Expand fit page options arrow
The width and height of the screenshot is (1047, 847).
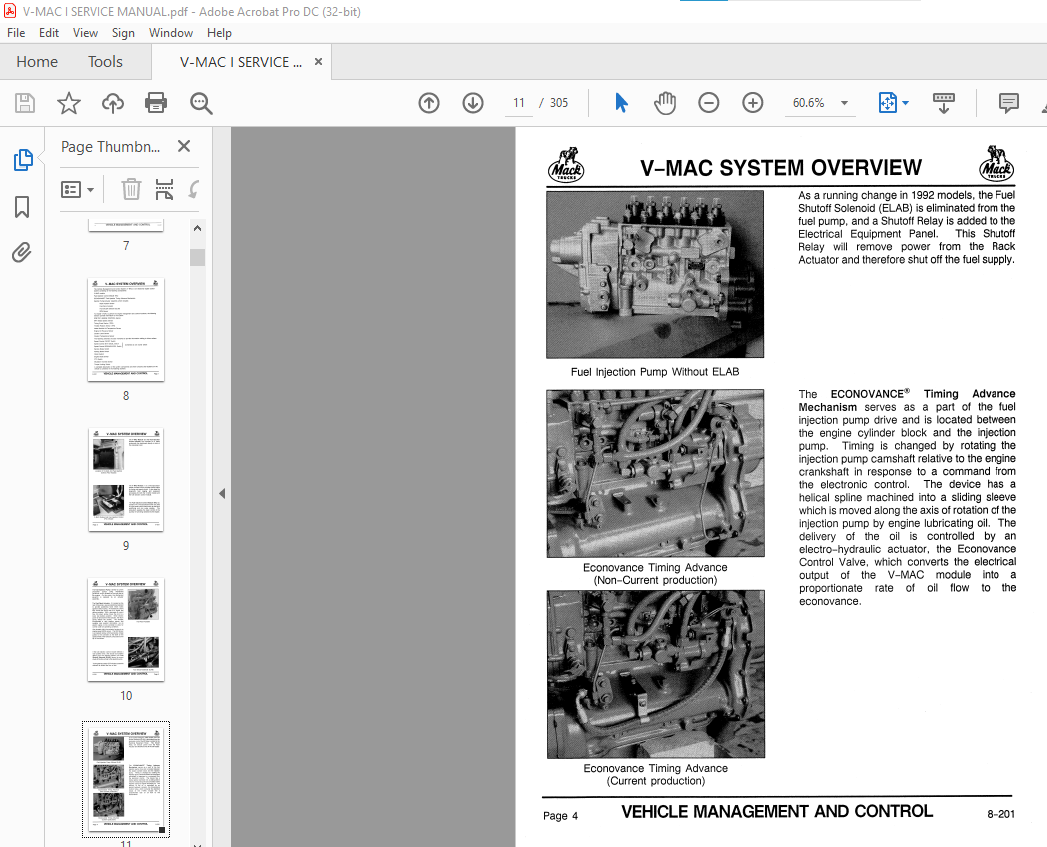905,103
